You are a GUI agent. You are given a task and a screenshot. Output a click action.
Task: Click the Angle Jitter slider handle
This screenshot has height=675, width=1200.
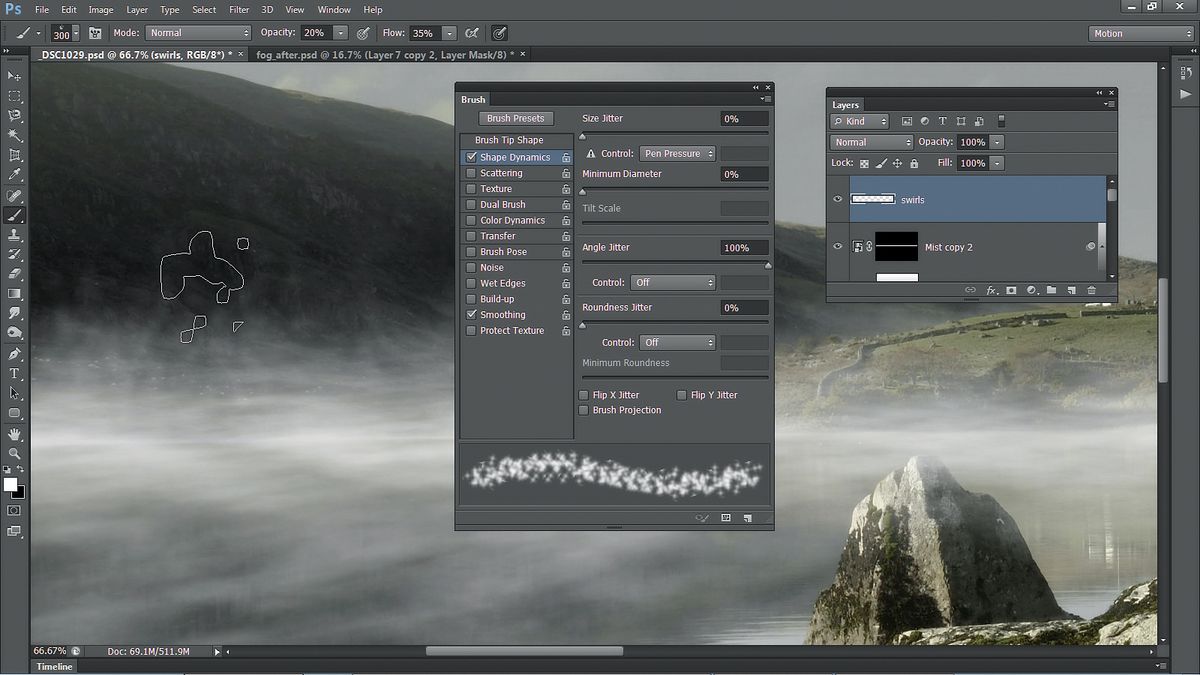[x=768, y=265]
